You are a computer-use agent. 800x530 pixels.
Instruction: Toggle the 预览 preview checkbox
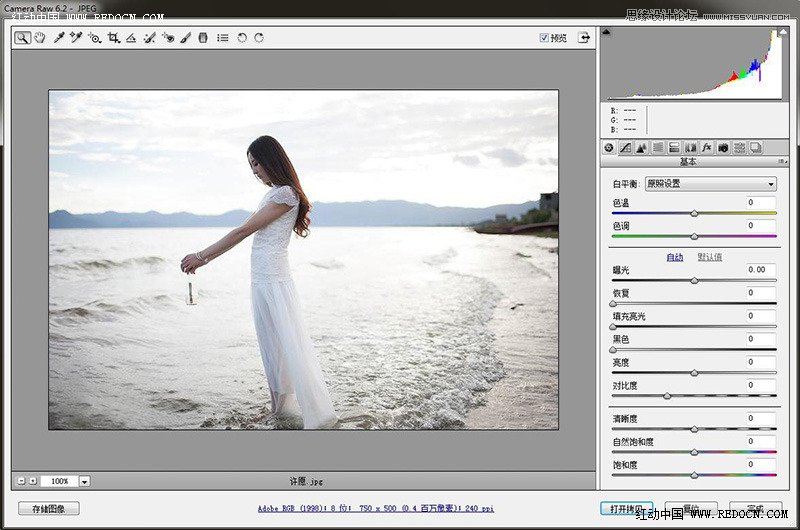point(544,38)
